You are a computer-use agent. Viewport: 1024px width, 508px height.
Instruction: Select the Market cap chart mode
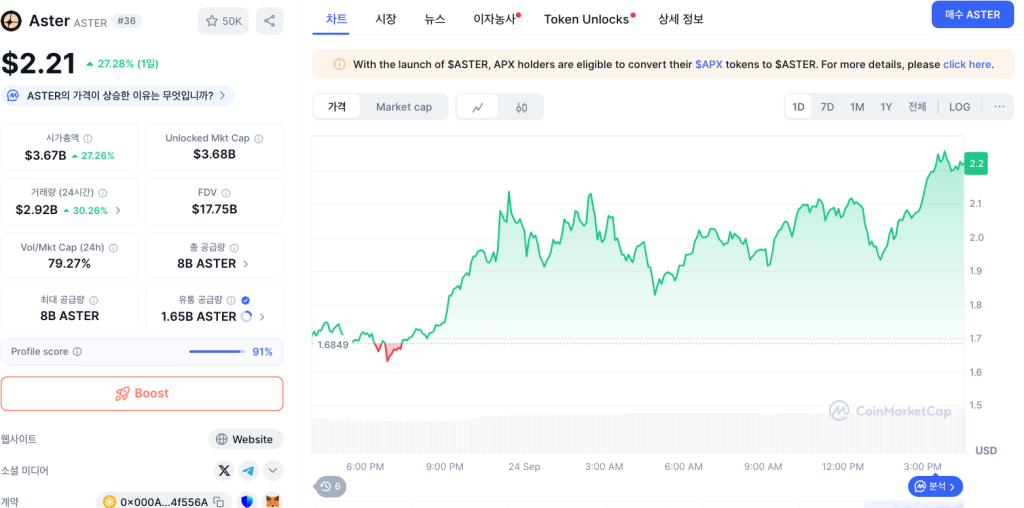404,107
